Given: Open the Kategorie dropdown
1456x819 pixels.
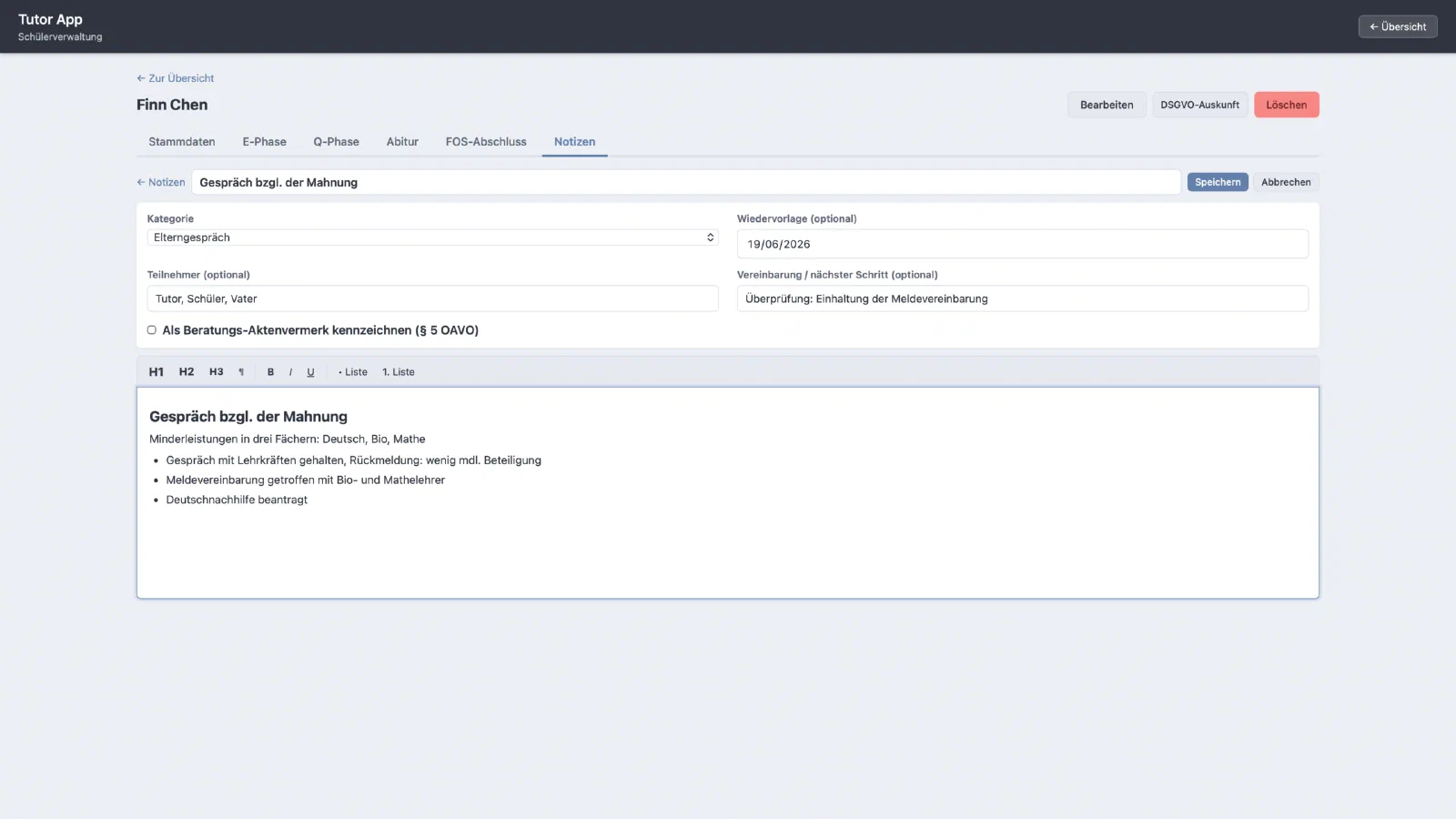Looking at the screenshot, I should pos(433,238).
